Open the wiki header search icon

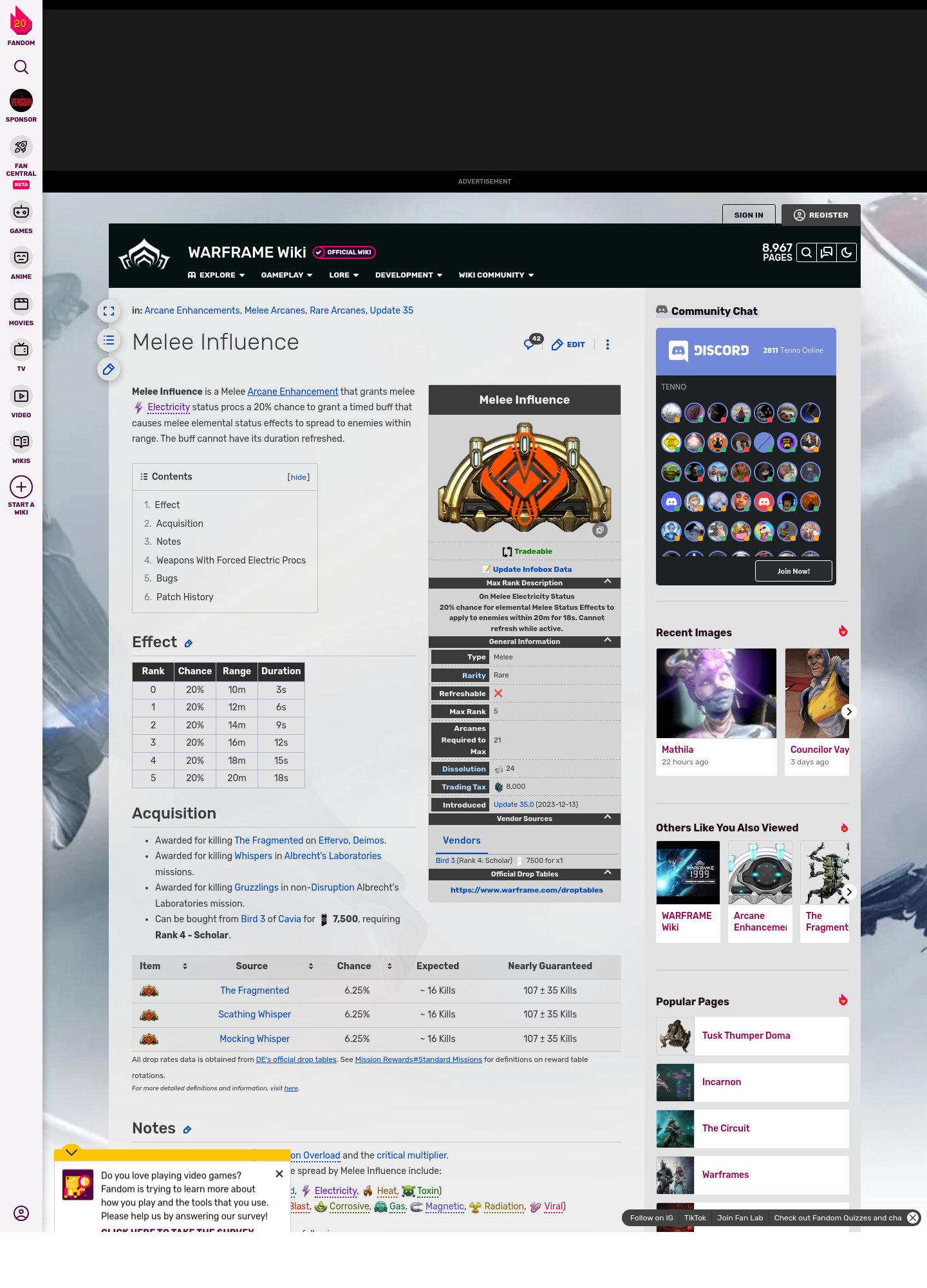(807, 252)
